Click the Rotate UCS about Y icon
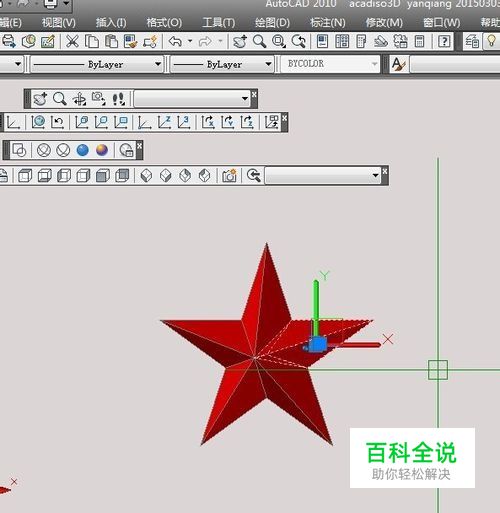 tap(228, 122)
